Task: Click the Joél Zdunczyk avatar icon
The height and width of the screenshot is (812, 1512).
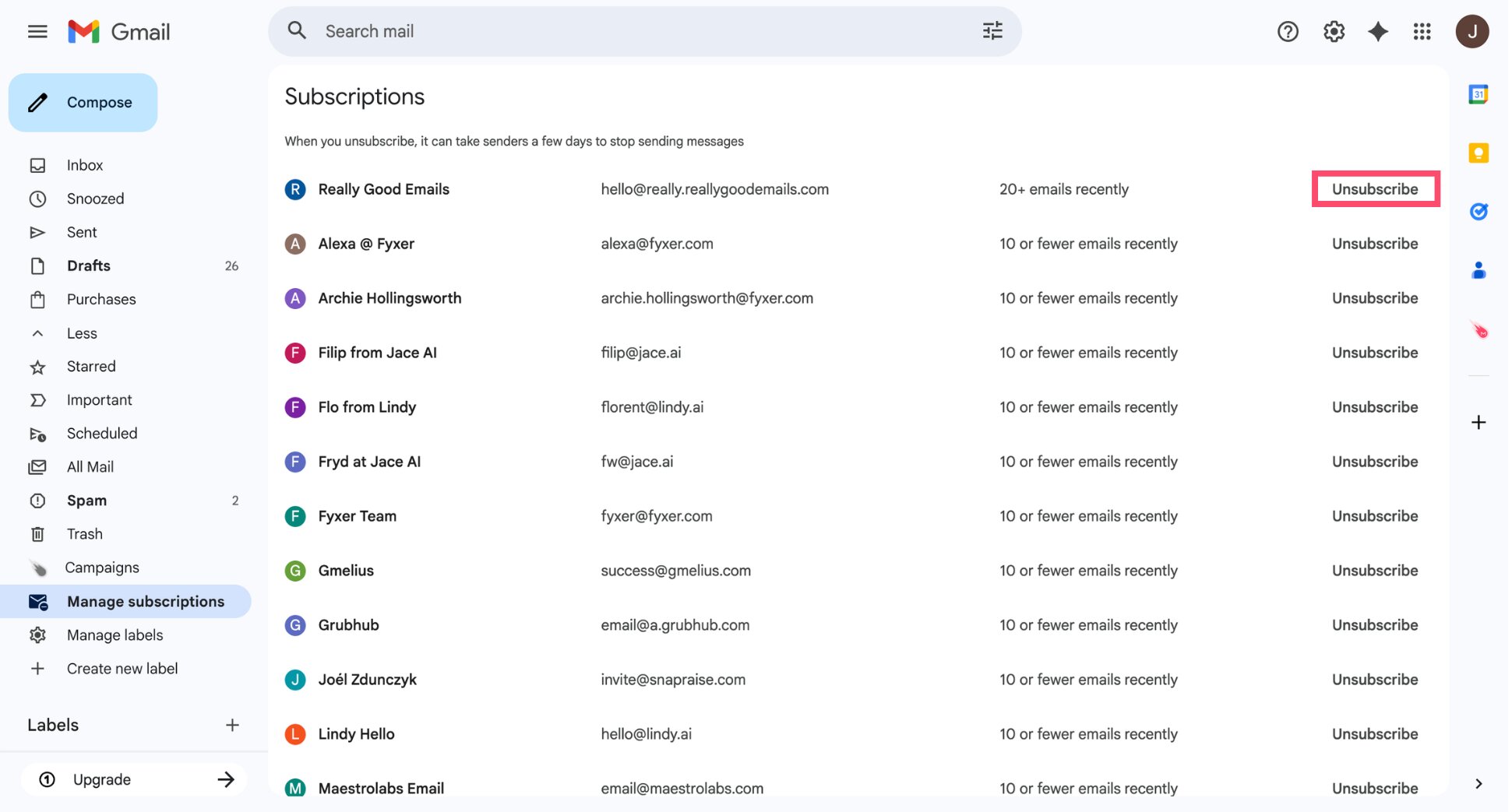Action: [295, 680]
